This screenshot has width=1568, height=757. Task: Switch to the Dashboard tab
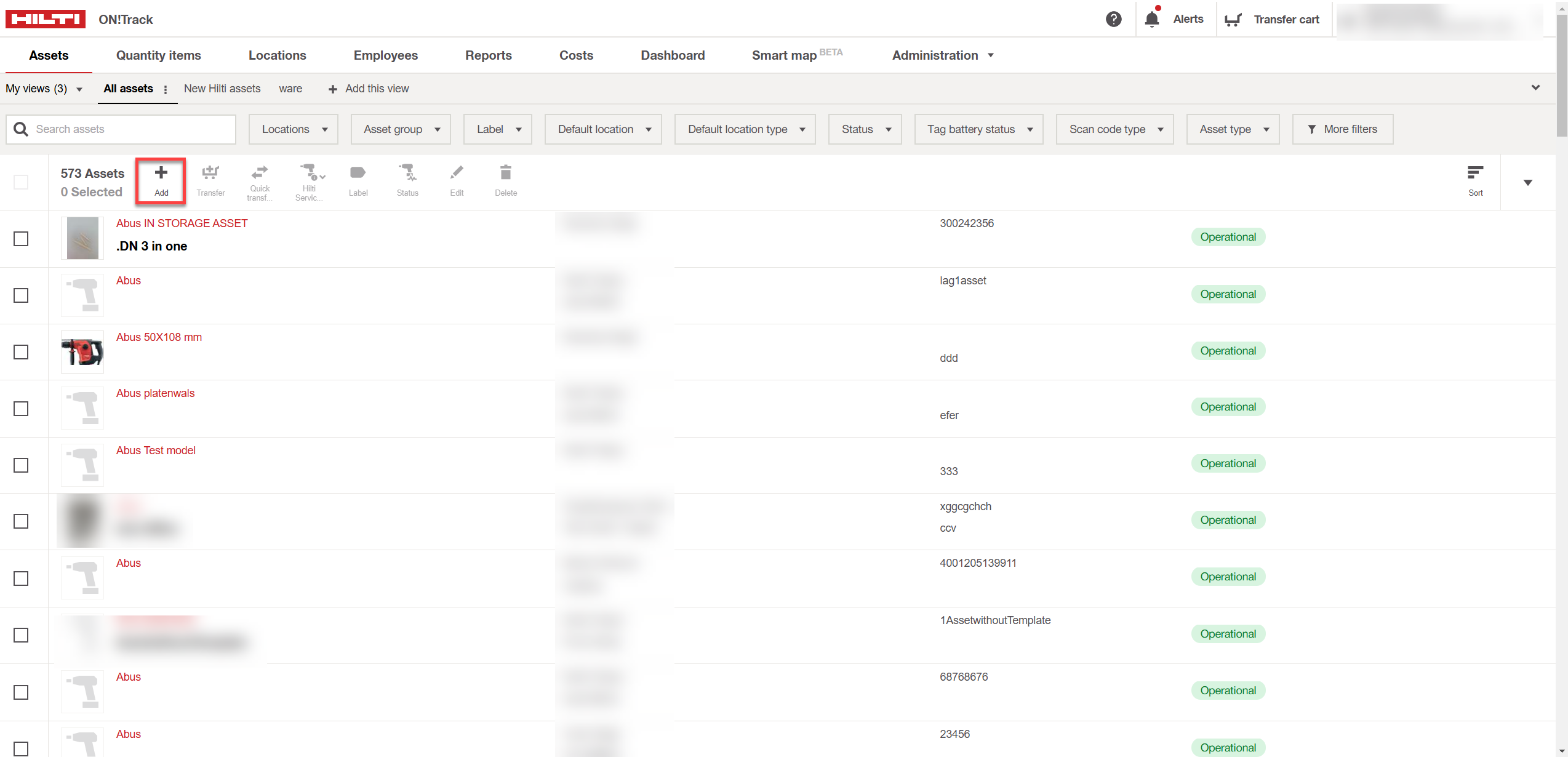click(673, 55)
